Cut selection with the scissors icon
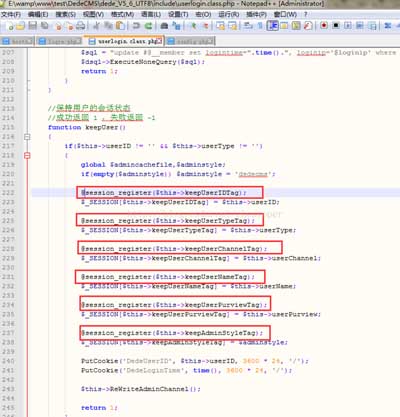This screenshot has width=400, height=417. coord(96,26)
